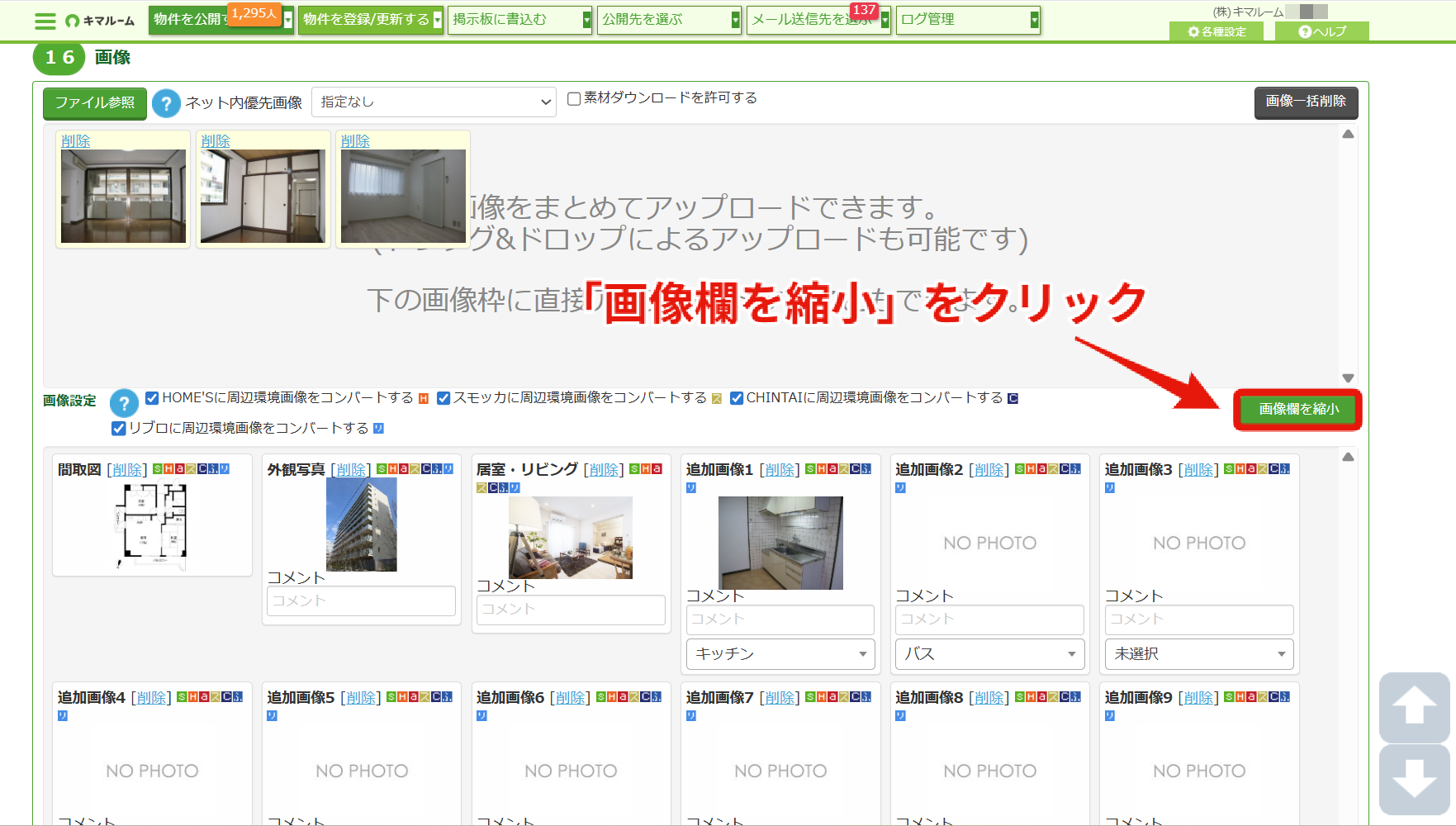This screenshot has height=826, width=1456.
Task: Click the リ icon after リブロ convert option
Action: (x=378, y=429)
